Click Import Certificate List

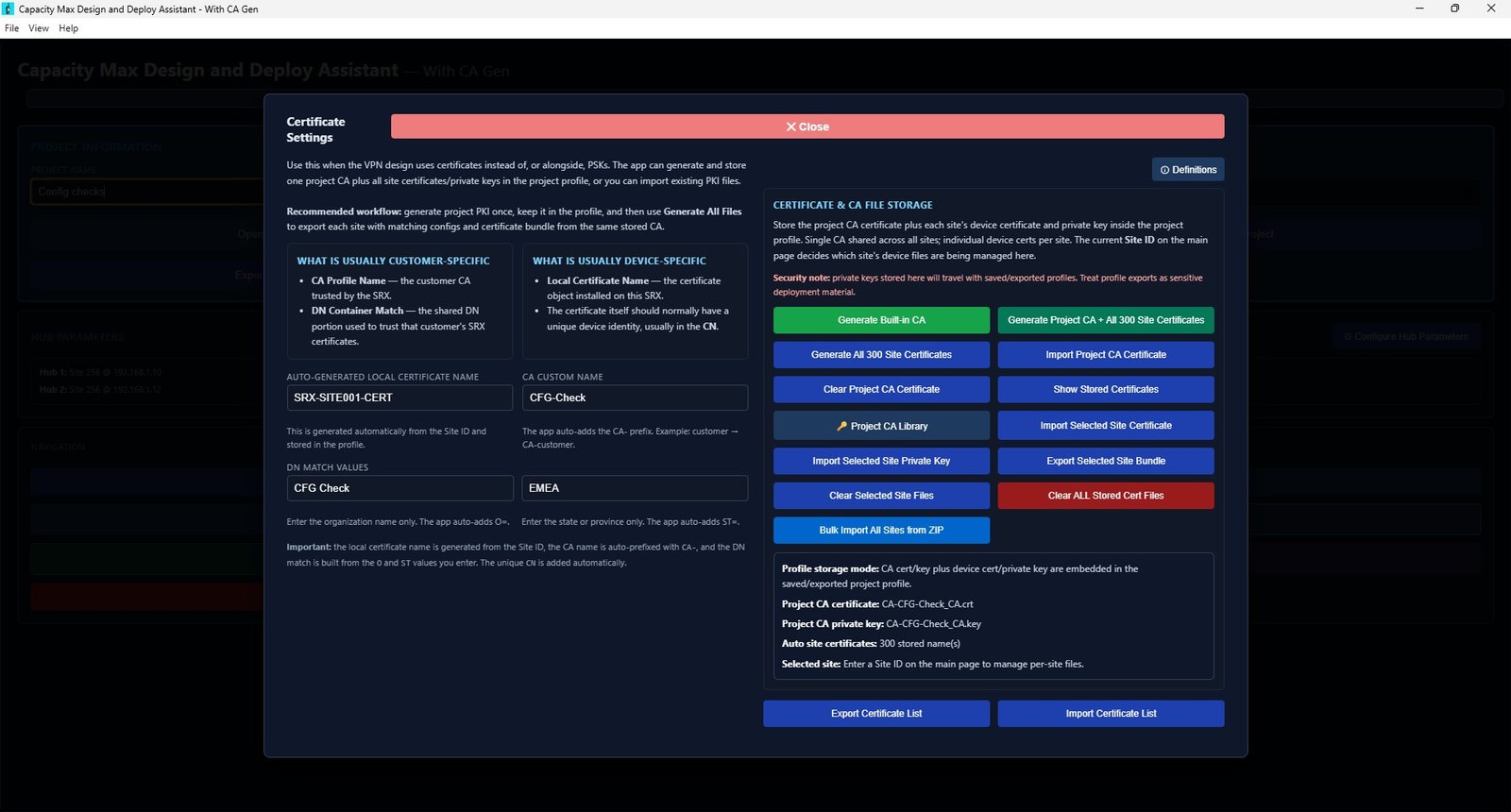1111,714
